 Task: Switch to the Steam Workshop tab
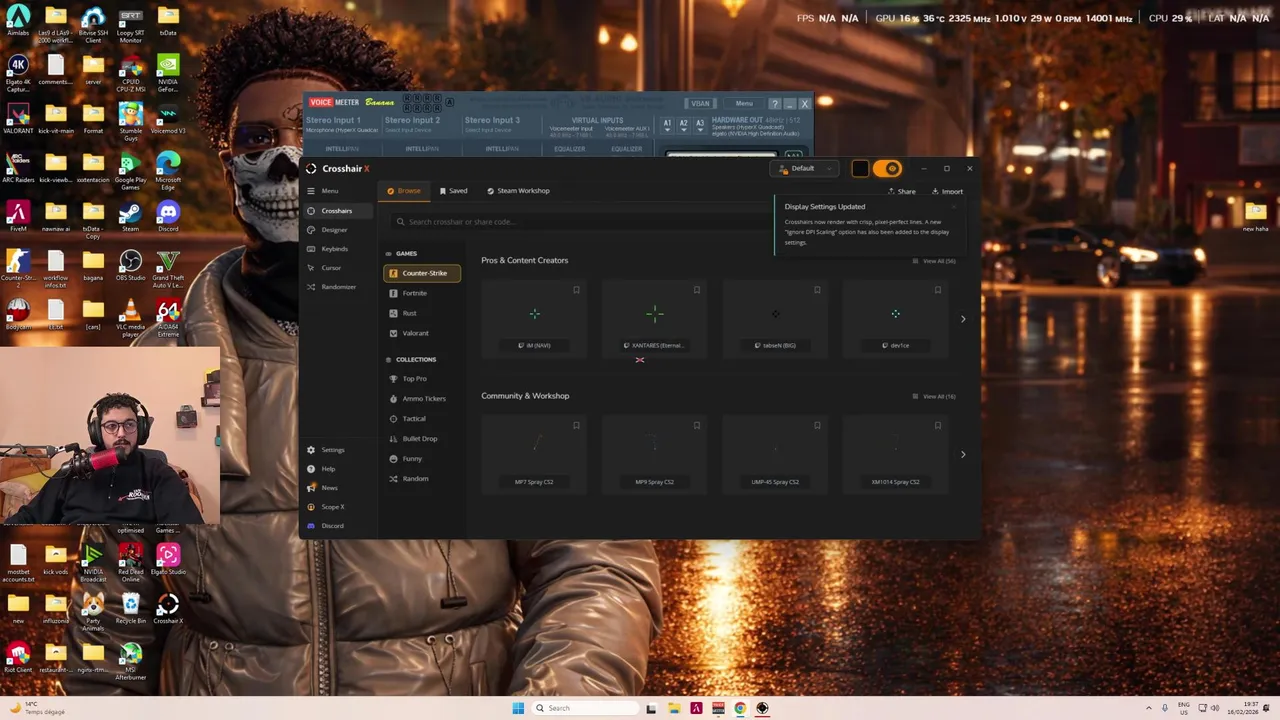pos(518,191)
